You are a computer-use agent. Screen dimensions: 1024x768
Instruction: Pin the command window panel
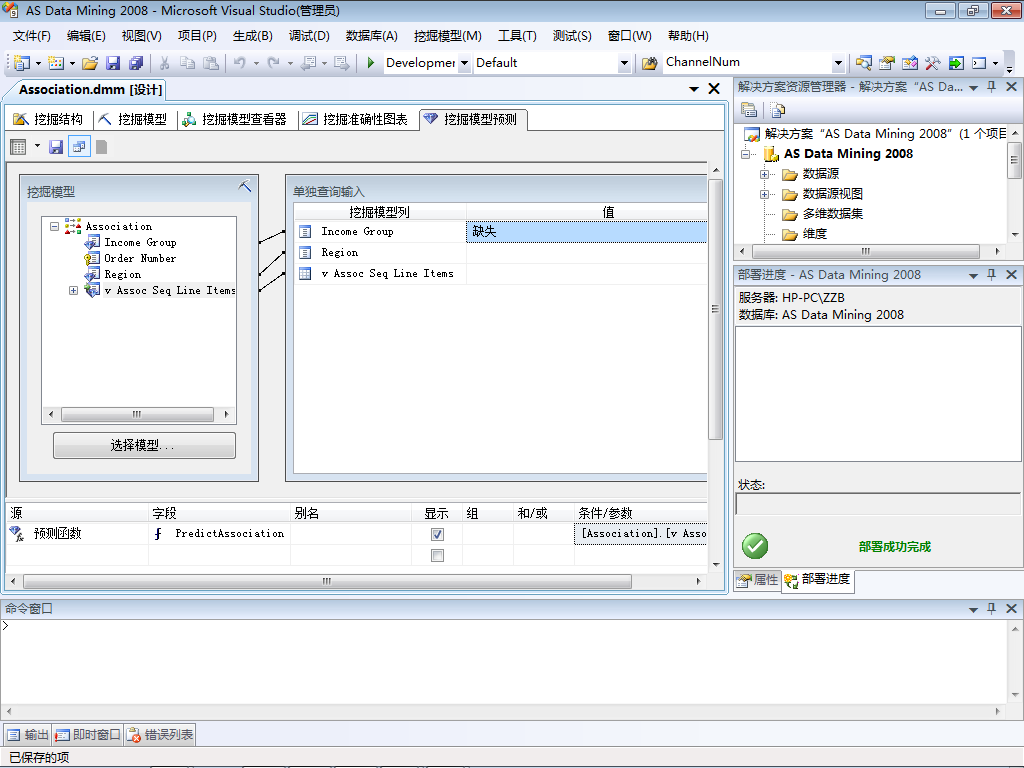pos(991,609)
